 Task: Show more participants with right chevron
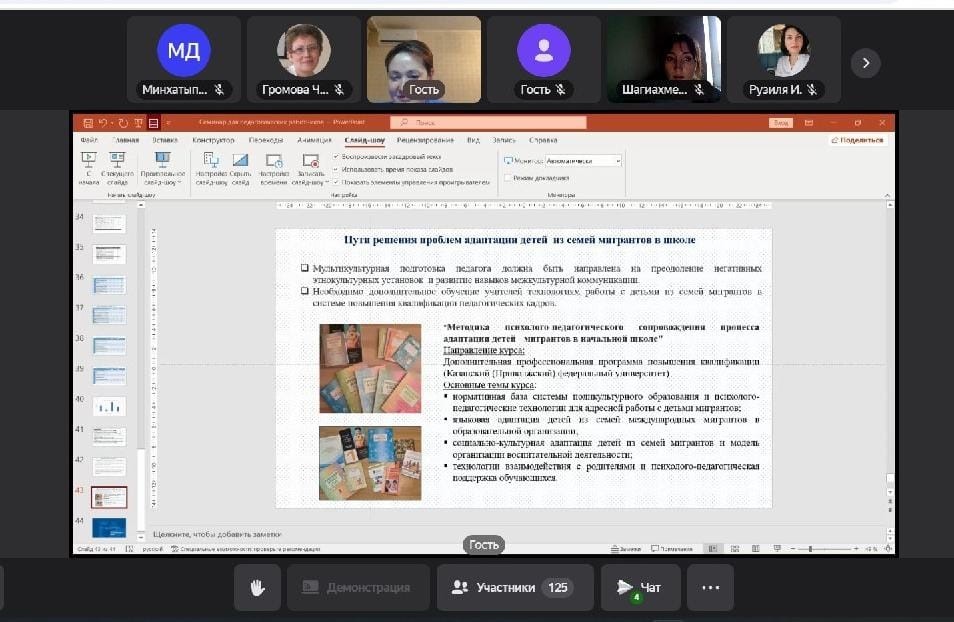865,63
